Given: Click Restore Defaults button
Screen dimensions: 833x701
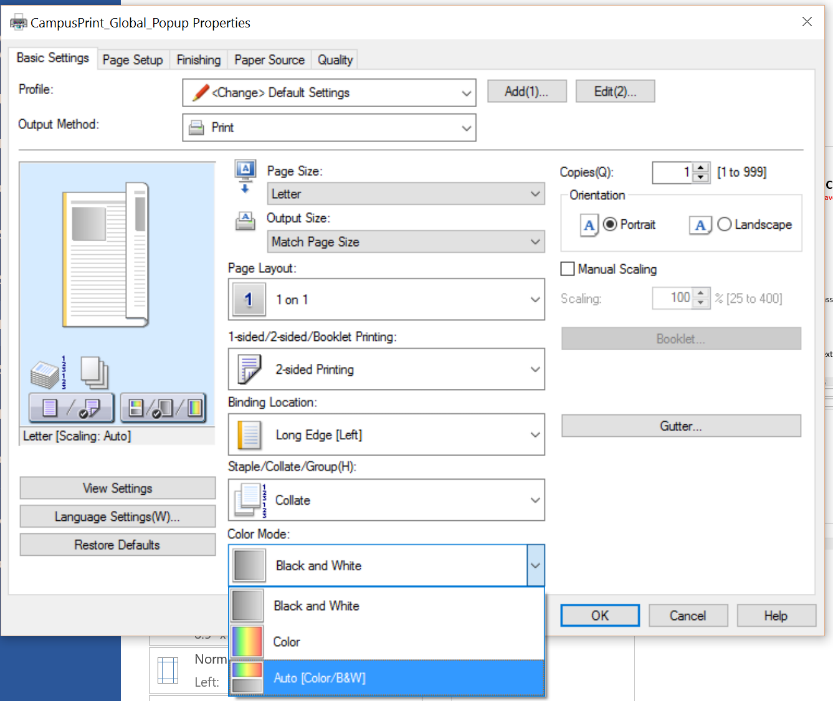Looking at the screenshot, I should pyautogui.click(x=117, y=545).
